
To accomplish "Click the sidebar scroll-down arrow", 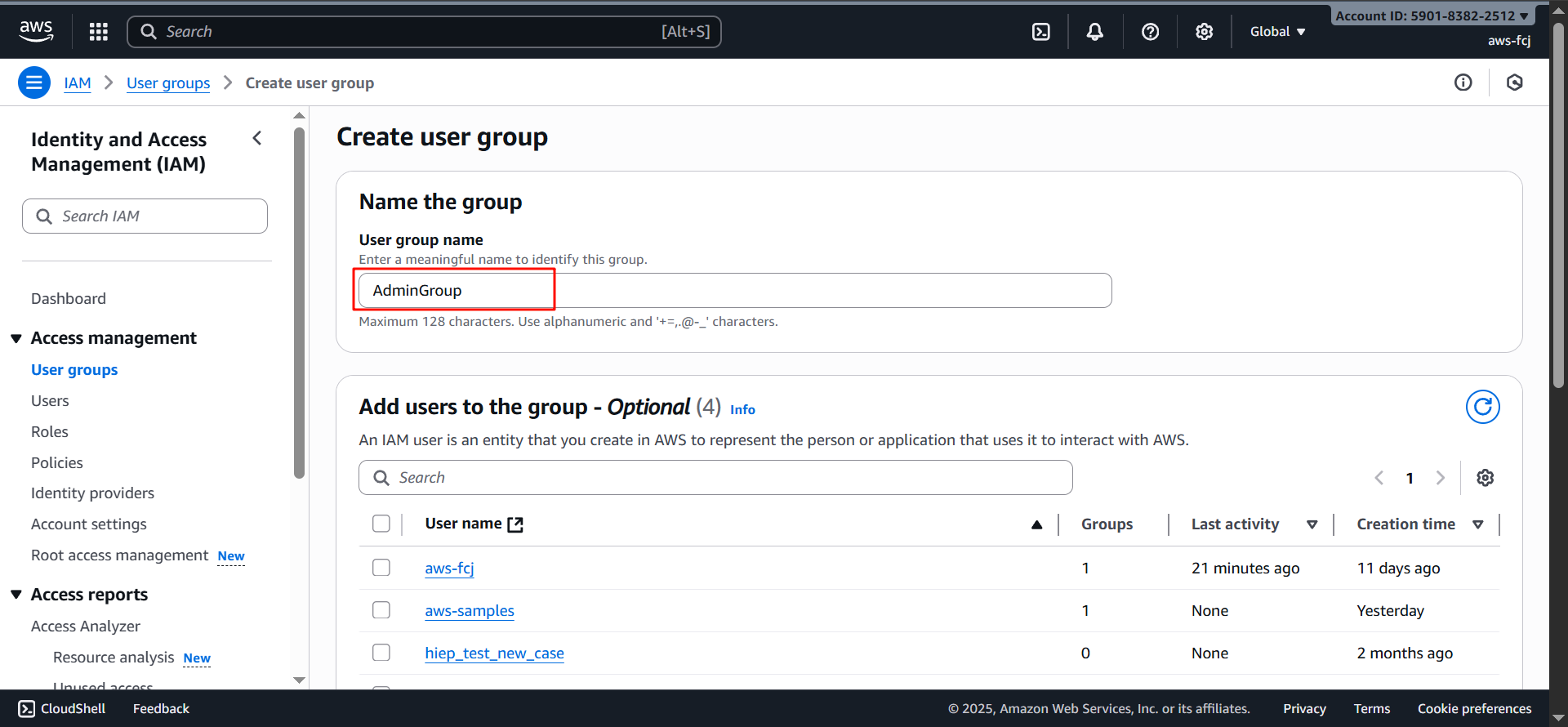I will [300, 680].
